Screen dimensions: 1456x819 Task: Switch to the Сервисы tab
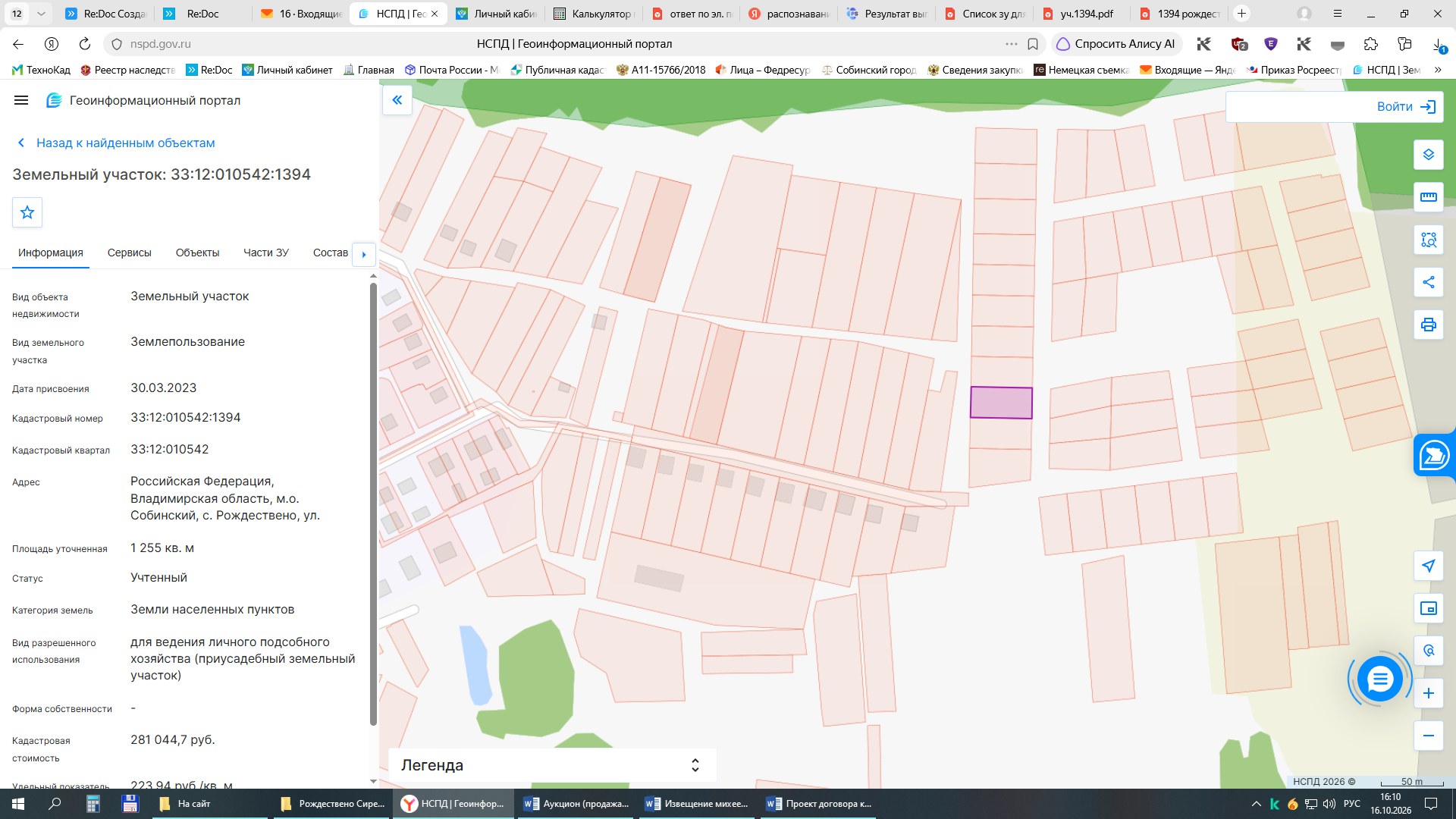[x=129, y=253]
